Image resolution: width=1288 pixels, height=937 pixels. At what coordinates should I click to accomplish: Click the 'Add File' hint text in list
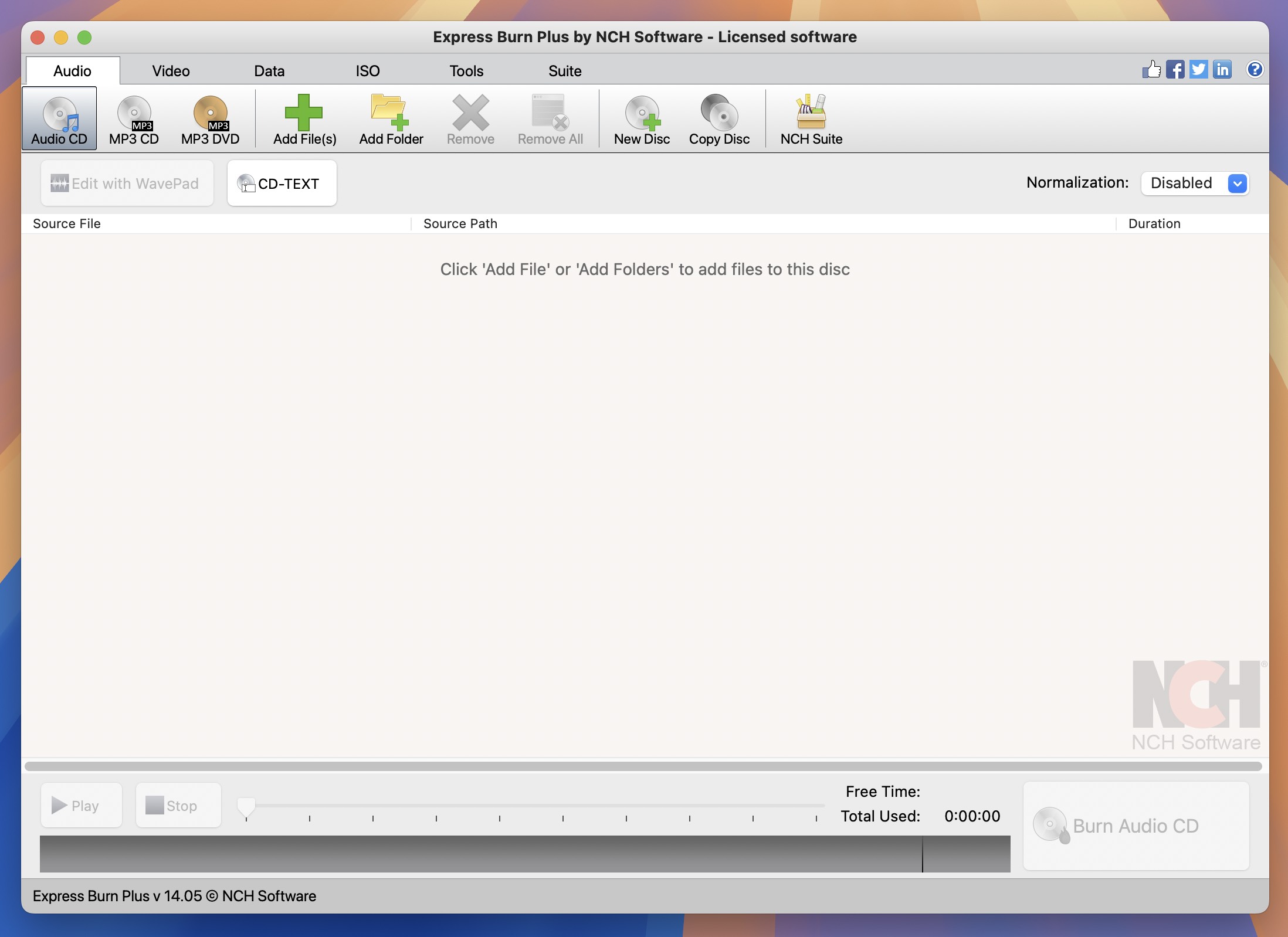click(x=645, y=270)
